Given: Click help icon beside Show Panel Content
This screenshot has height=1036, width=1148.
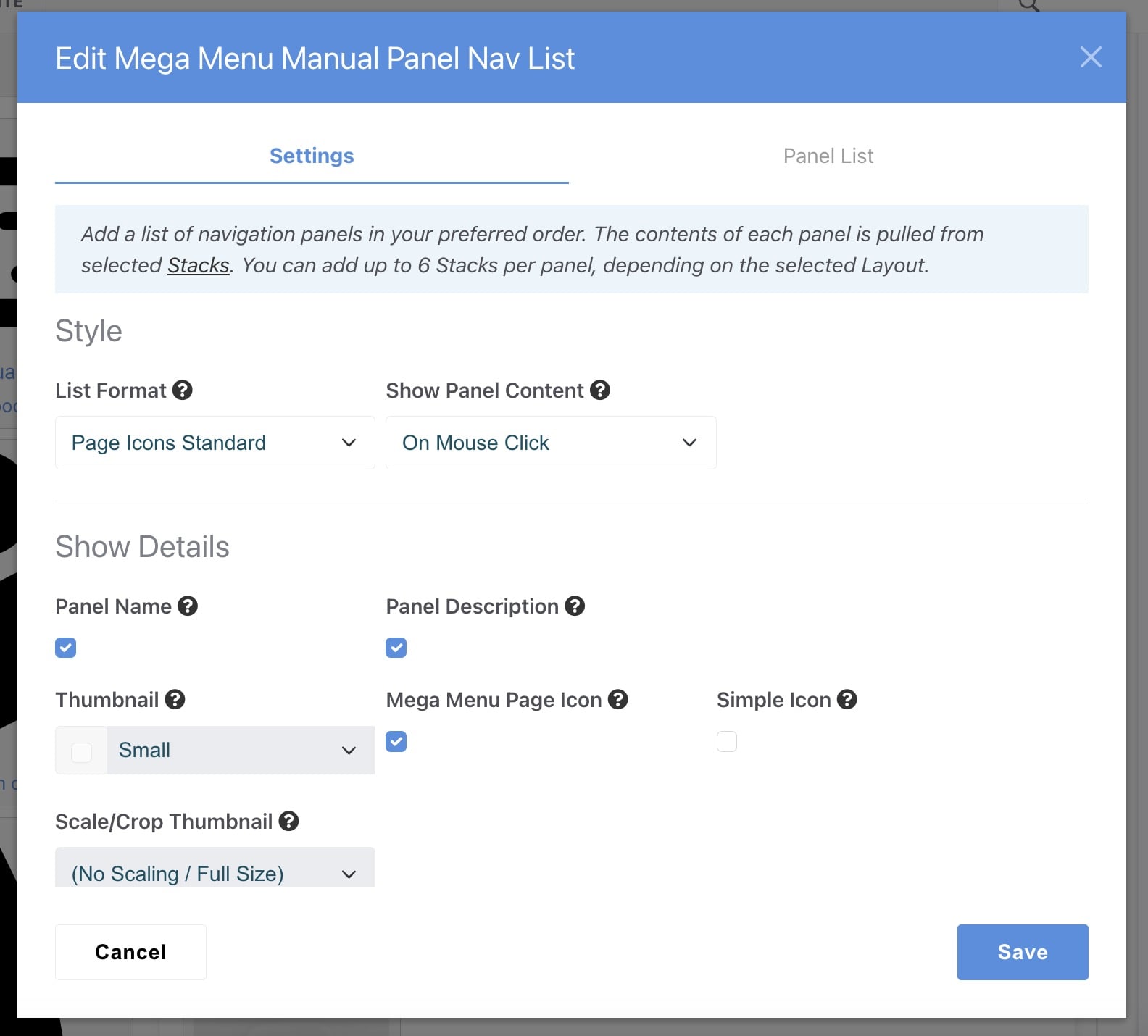Looking at the screenshot, I should point(599,390).
